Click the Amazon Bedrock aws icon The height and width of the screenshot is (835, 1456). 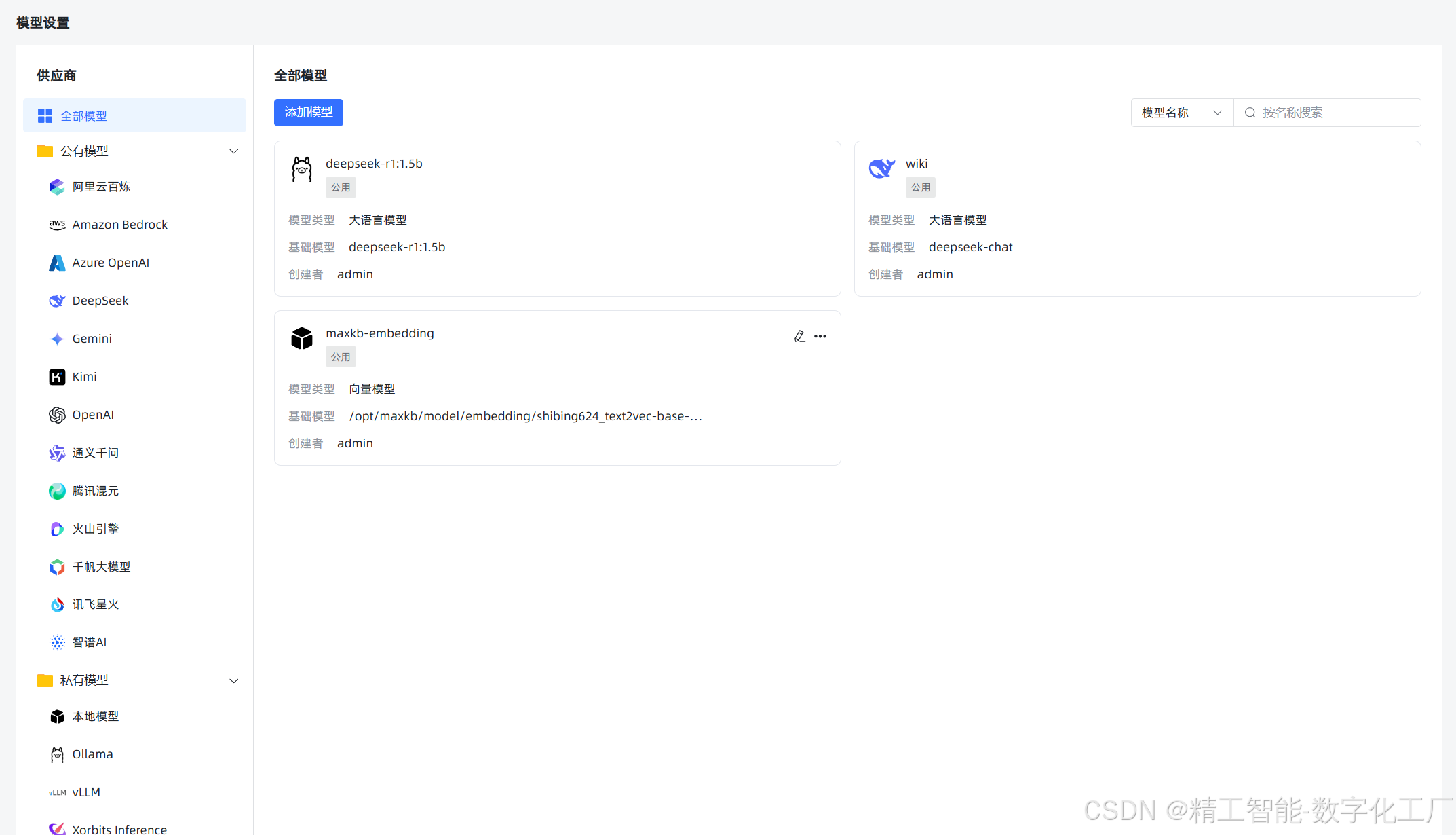(57, 225)
